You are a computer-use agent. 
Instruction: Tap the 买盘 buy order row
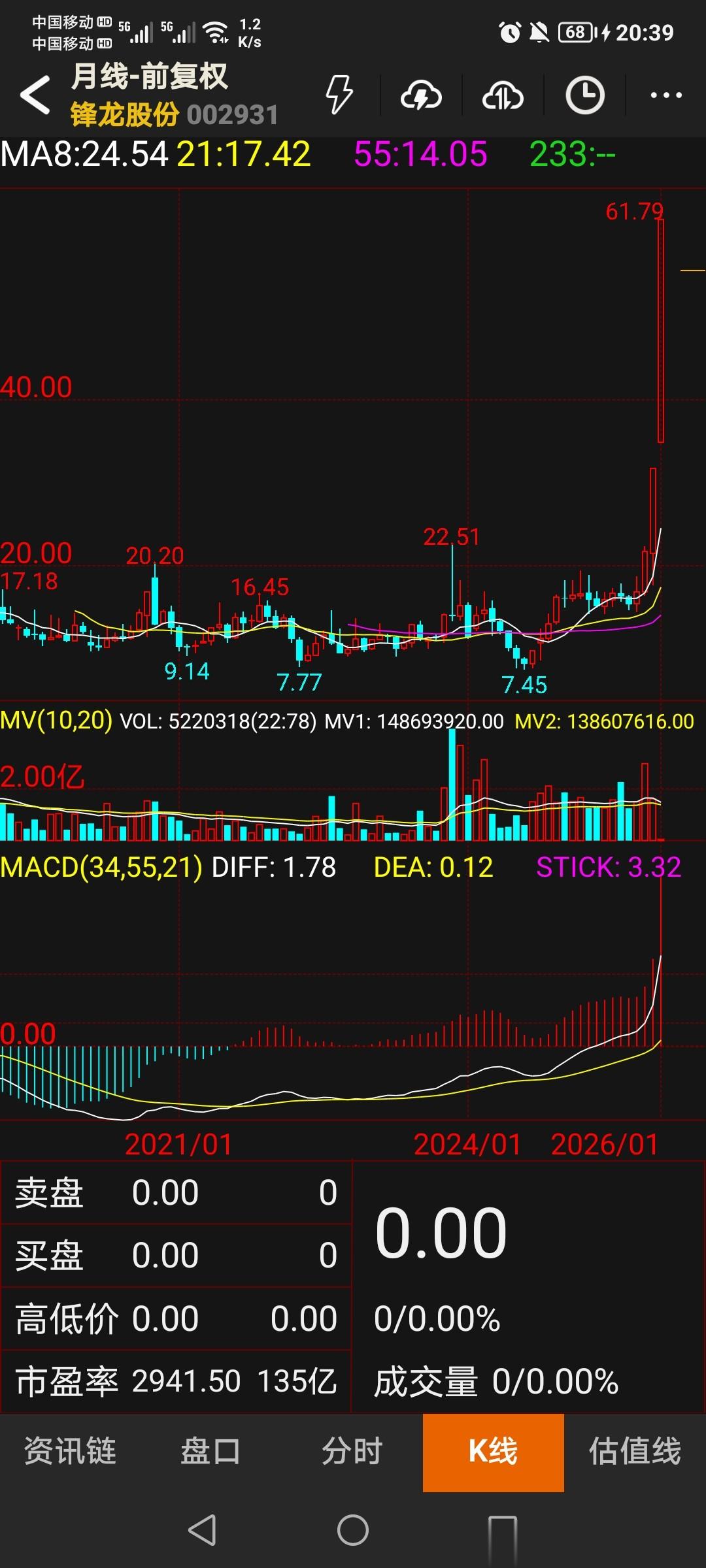coord(176,1255)
